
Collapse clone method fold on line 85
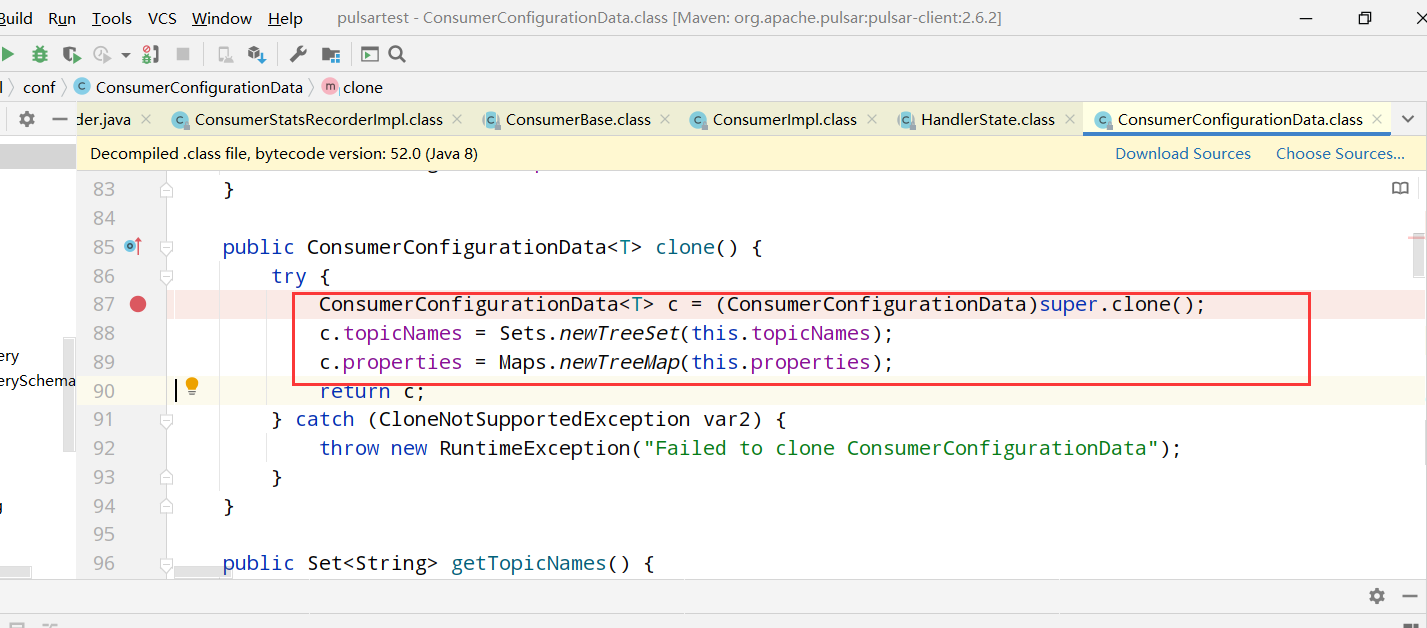click(x=167, y=247)
